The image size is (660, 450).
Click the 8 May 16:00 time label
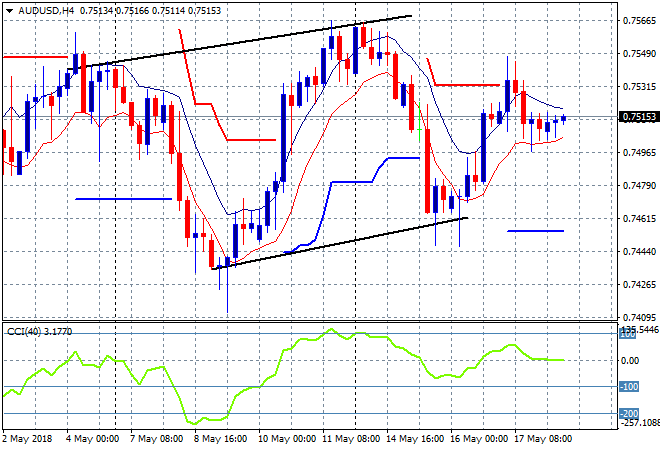[x=220, y=439]
